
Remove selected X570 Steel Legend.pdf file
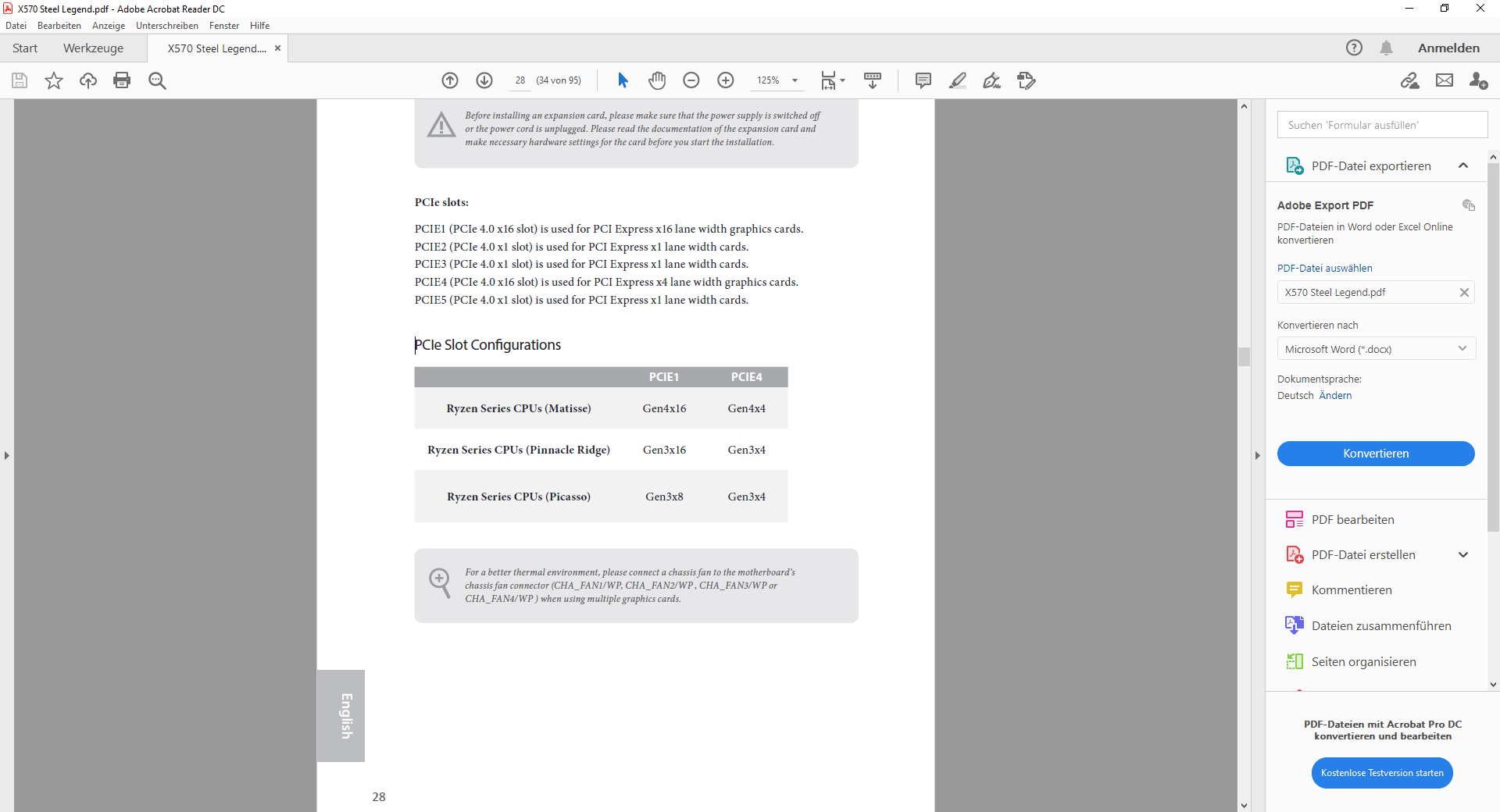(1464, 292)
